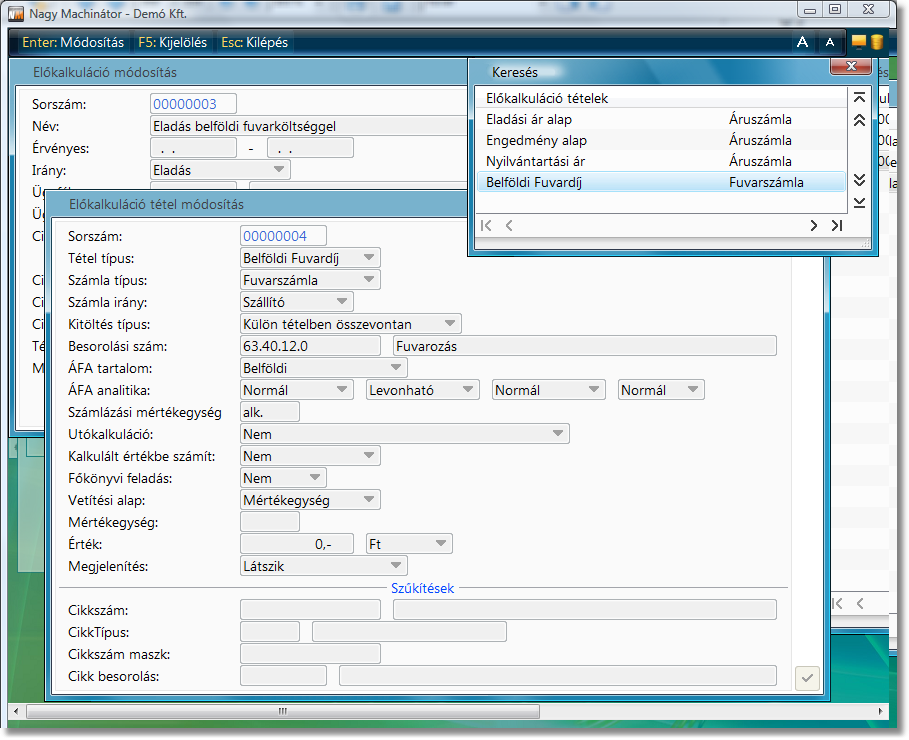Image resolution: width=909 pixels, height=740 pixels.
Task: Jump to bottom of search list
Action: (x=858, y=203)
